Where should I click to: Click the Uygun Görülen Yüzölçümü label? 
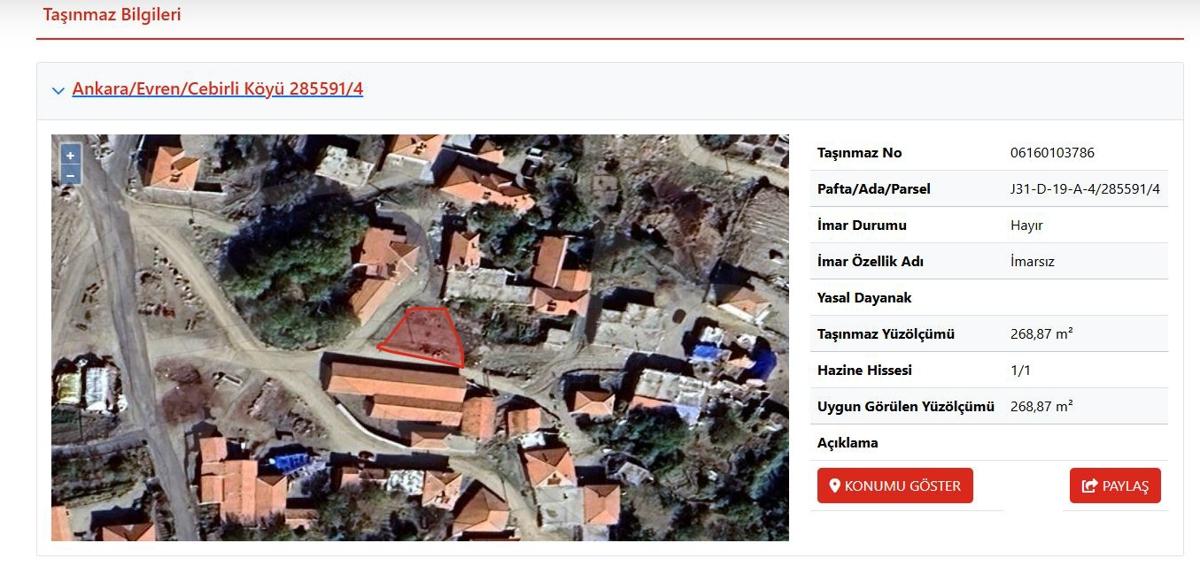tap(906, 406)
